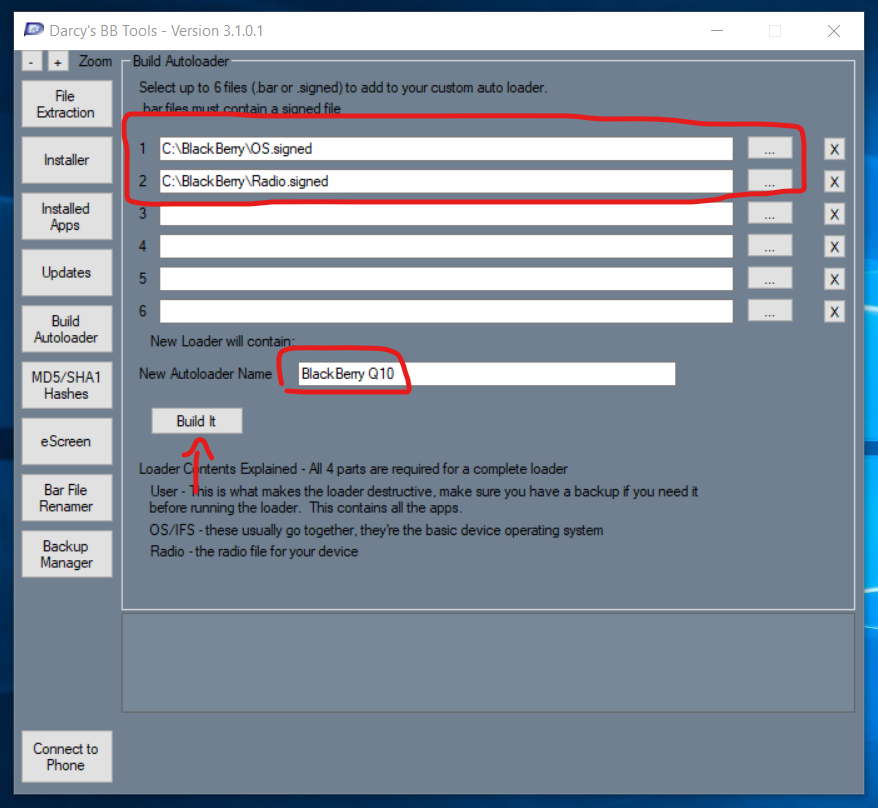878x808 pixels.
Task: Click the Build It button
Action: [197, 421]
